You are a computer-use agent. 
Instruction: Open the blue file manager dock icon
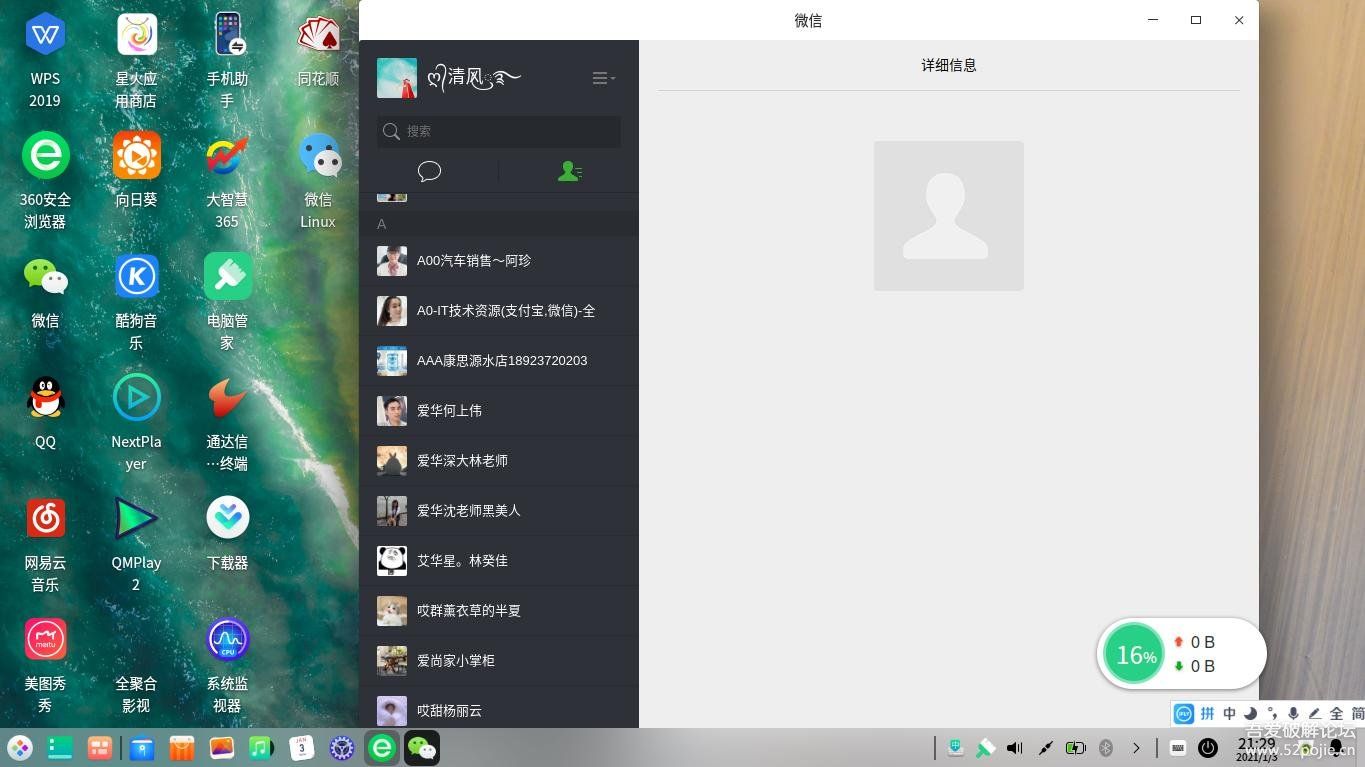[x=142, y=748]
